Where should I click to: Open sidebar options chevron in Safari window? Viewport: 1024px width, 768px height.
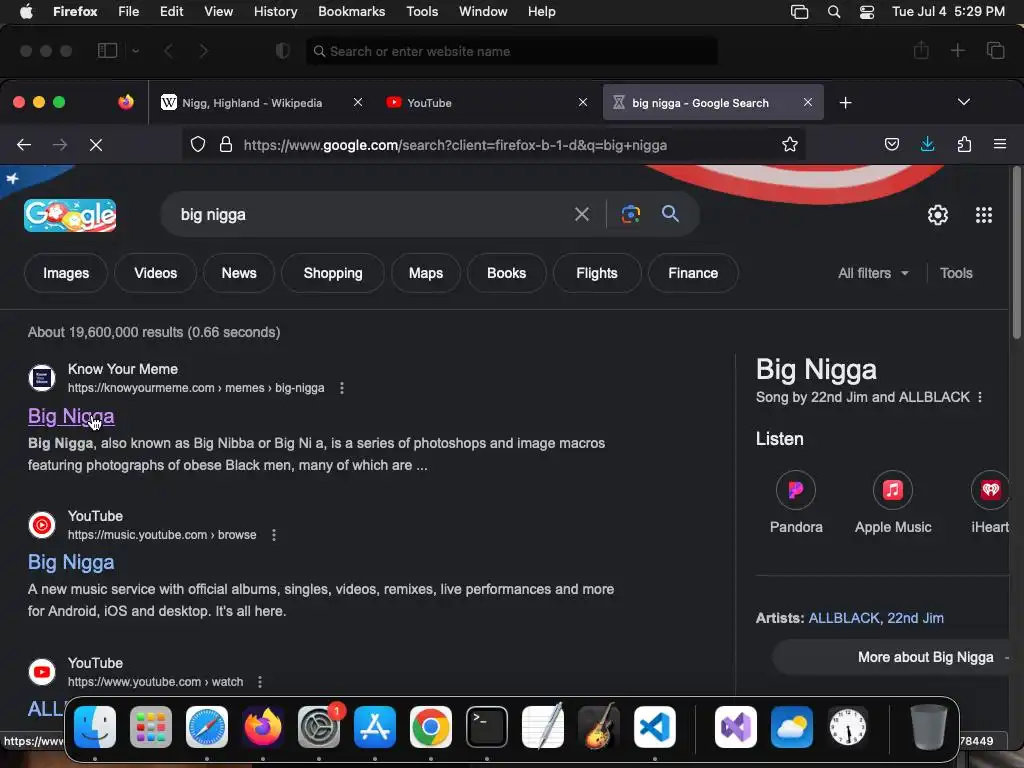click(136, 51)
